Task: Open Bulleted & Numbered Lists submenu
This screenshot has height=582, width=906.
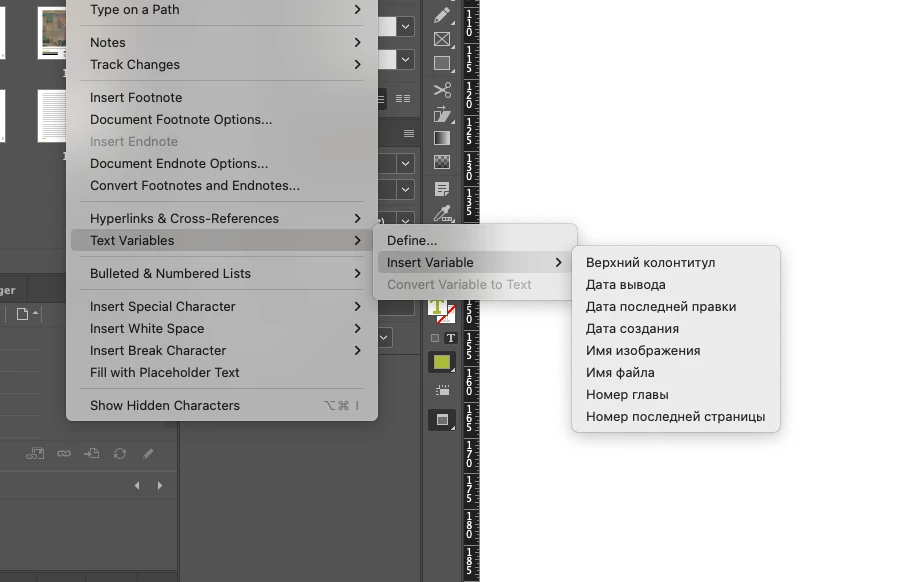Action: [222, 273]
